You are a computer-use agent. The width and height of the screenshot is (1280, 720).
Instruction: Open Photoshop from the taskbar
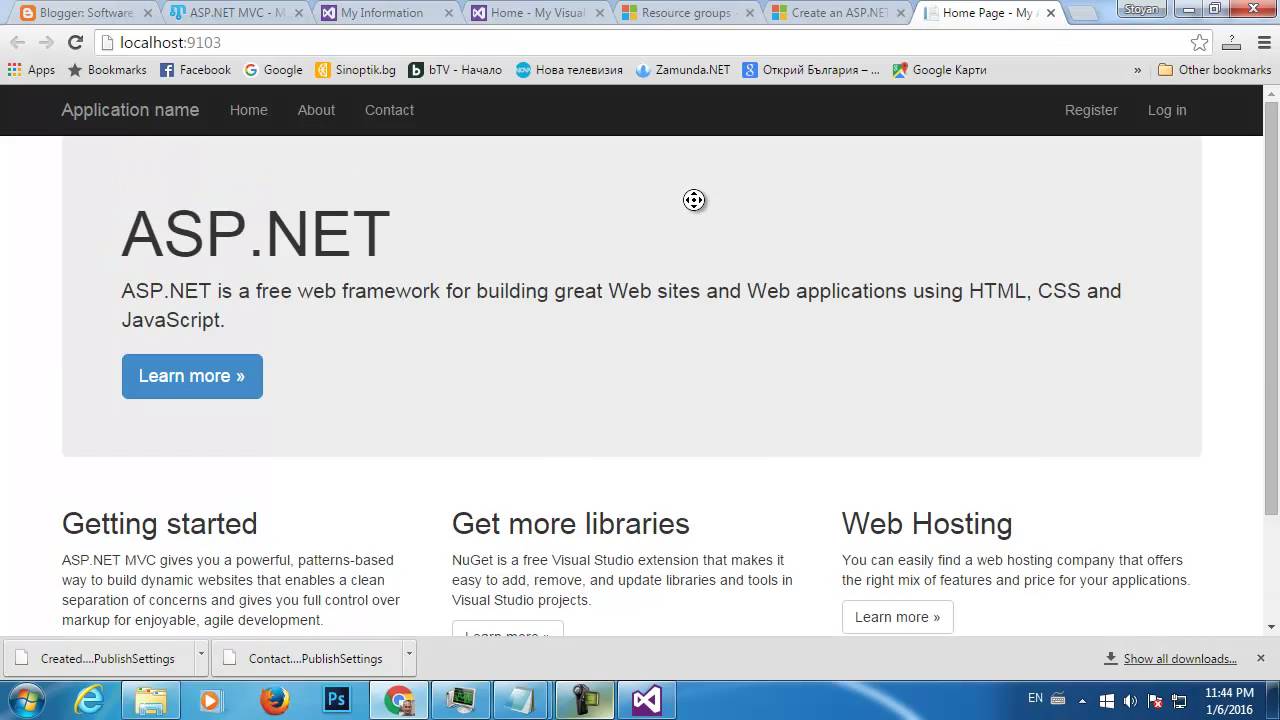pyautogui.click(x=337, y=700)
